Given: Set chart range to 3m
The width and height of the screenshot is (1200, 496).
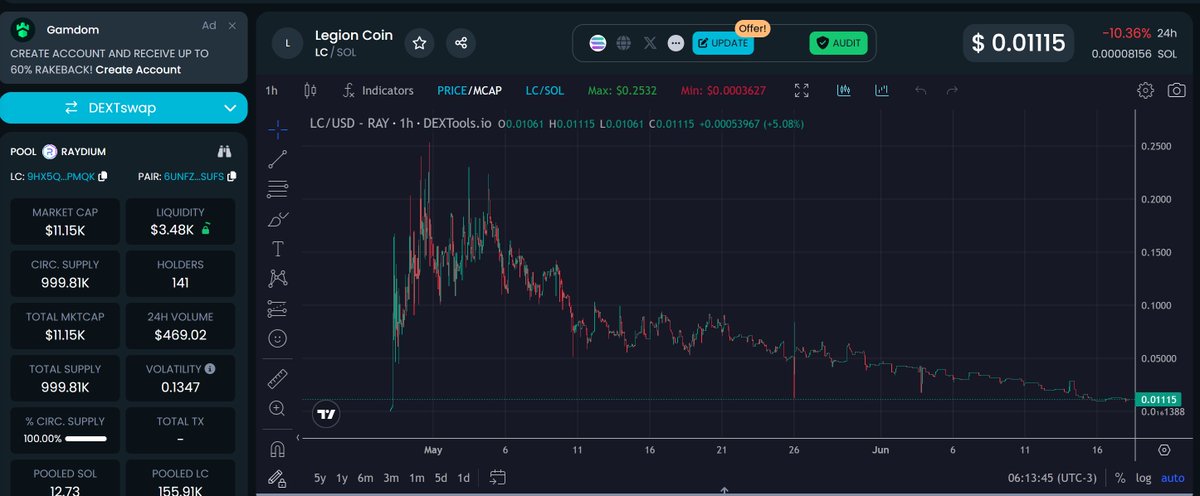Looking at the screenshot, I should tap(392, 477).
